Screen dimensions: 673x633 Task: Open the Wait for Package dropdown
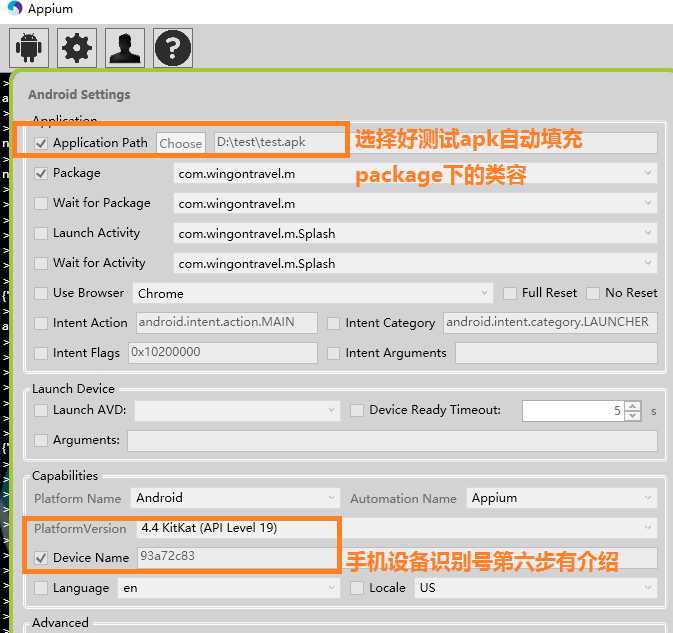click(x=415, y=203)
